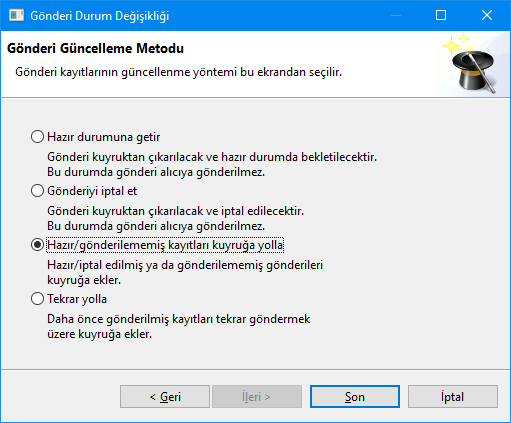Click the "Gönderi Durum Değişikliği" title bar text
Viewport: 511px width, 423px height.
point(100,16)
